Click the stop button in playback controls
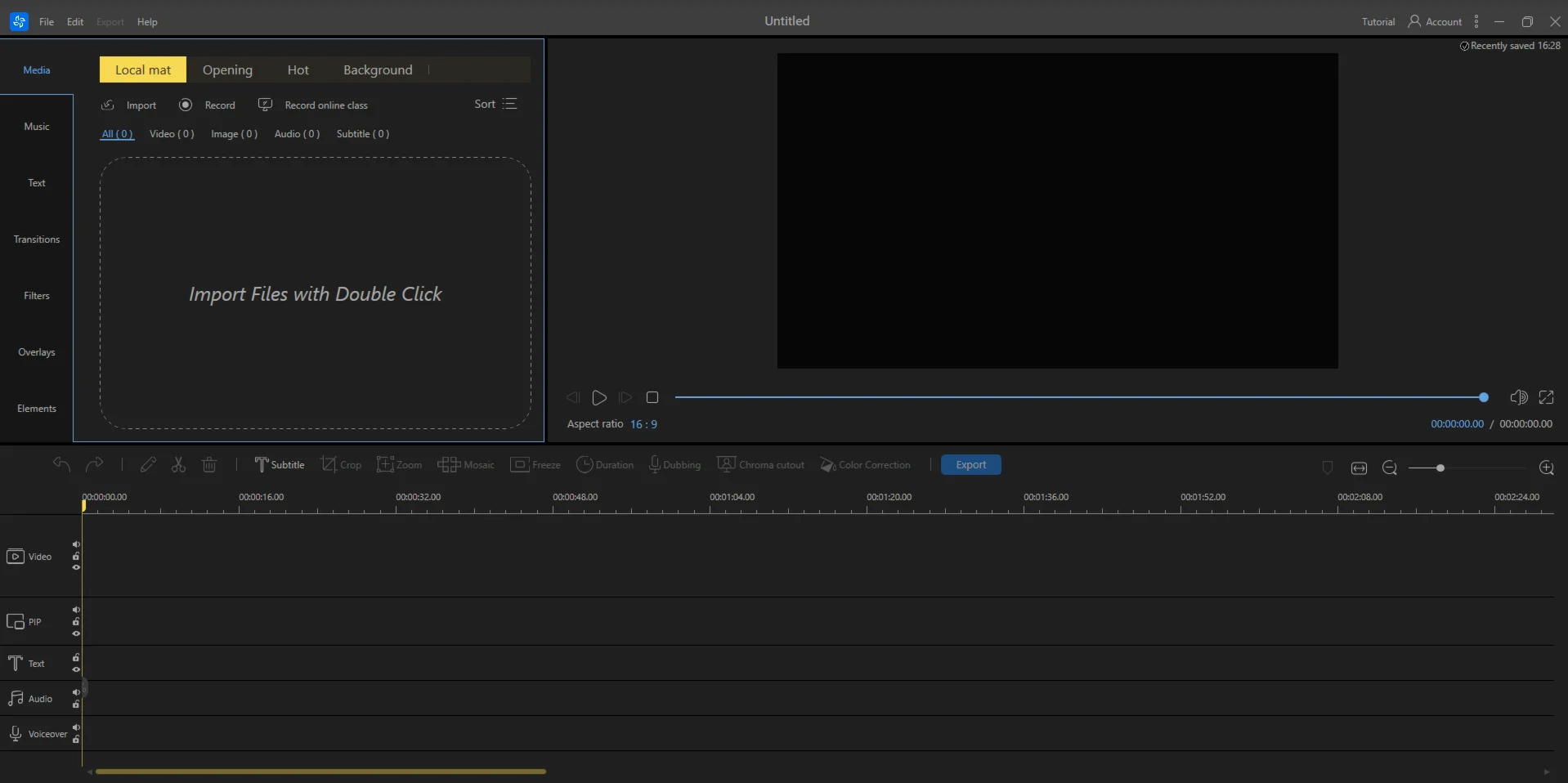 (652, 397)
